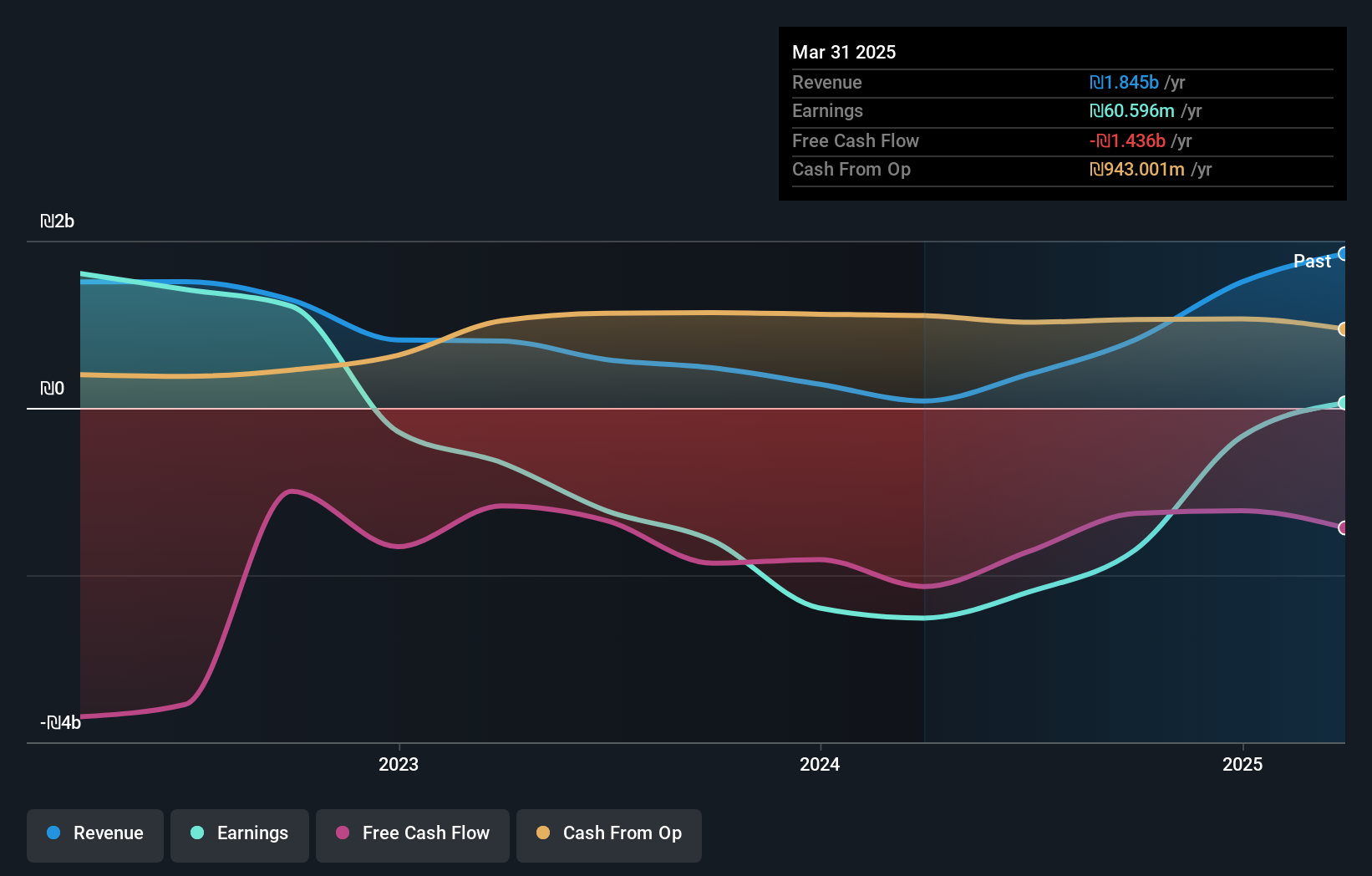Screen dimensions: 1372x876
Task: Click the ₪1.845b revenue value
Action: point(1124,83)
